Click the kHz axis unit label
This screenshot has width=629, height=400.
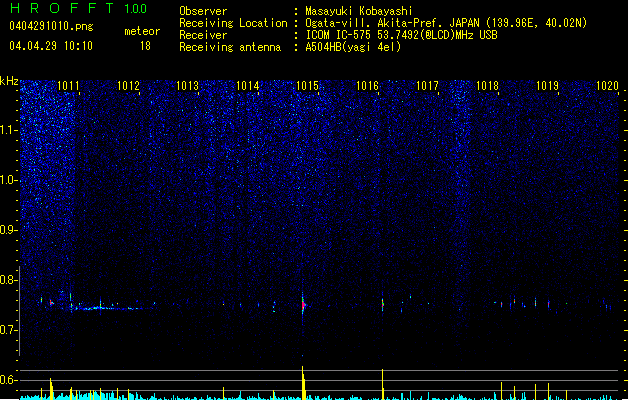point(9,81)
